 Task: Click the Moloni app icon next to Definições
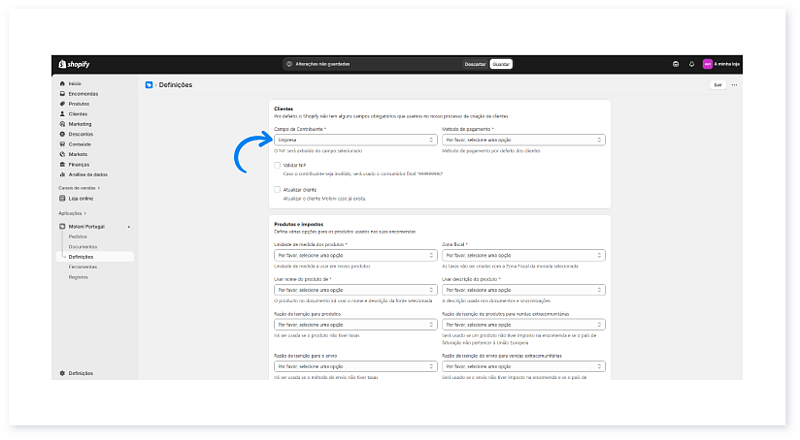coord(149,85)
